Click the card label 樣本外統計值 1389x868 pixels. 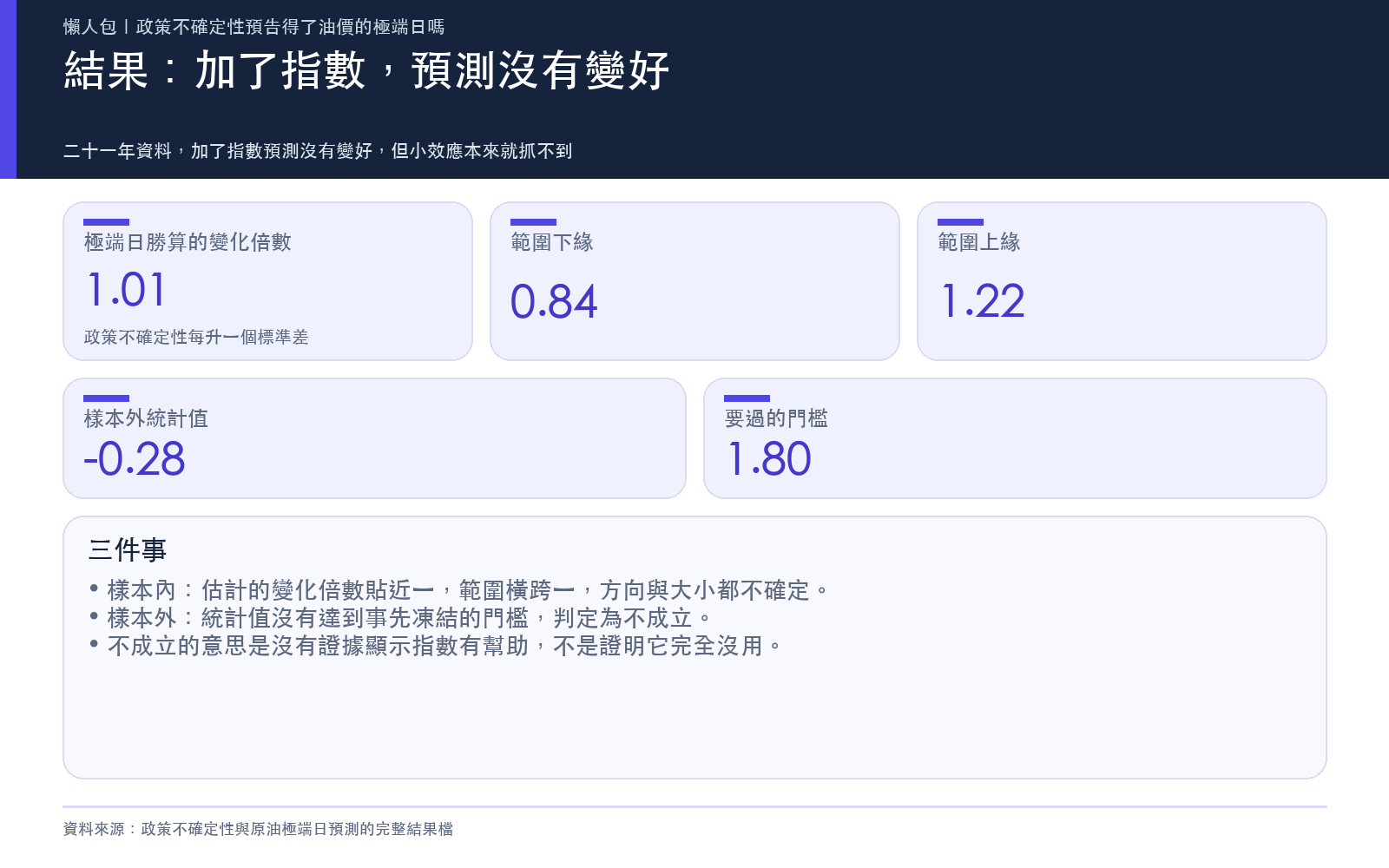tap(146, 418)
